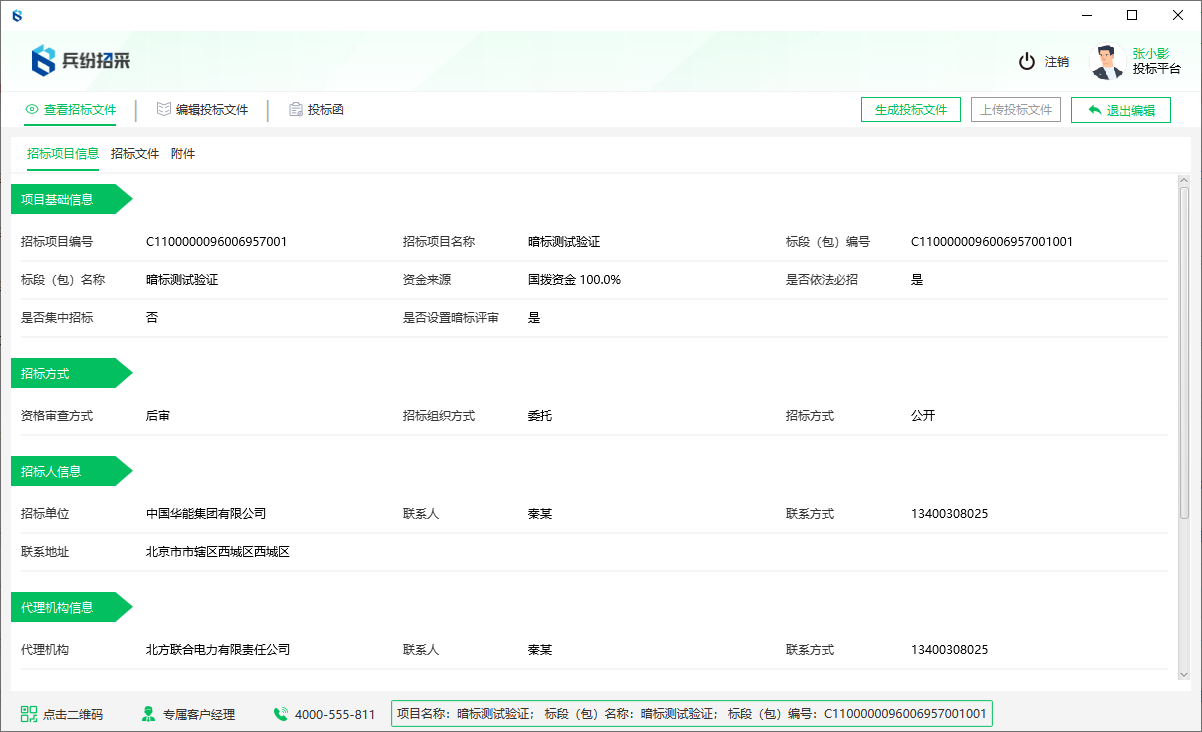The image size is (1202, 732).
Task: Click the document icon beside 投标函
Action: coord(295,110)
